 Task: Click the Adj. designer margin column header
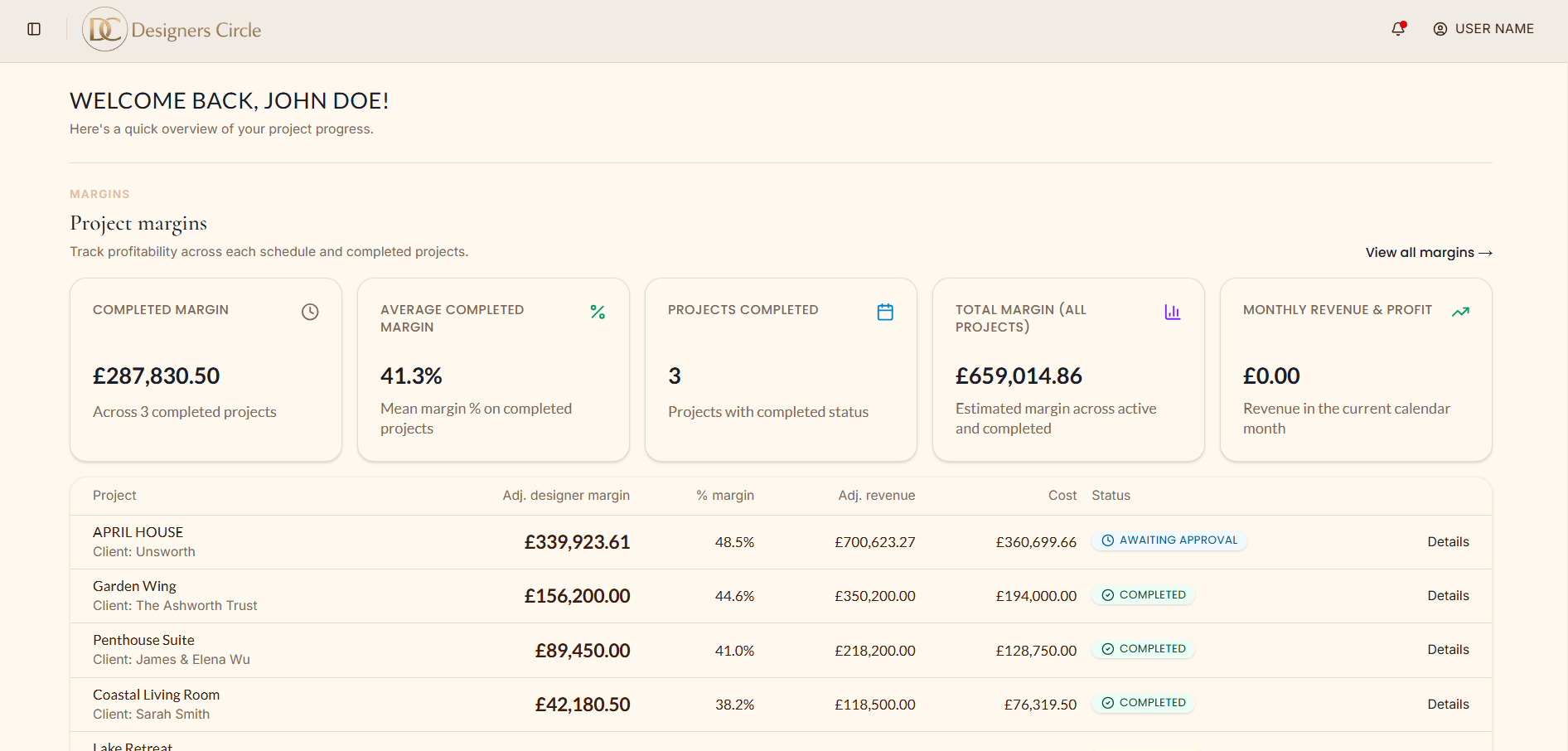pyautogui.click(x=566, y=495)
